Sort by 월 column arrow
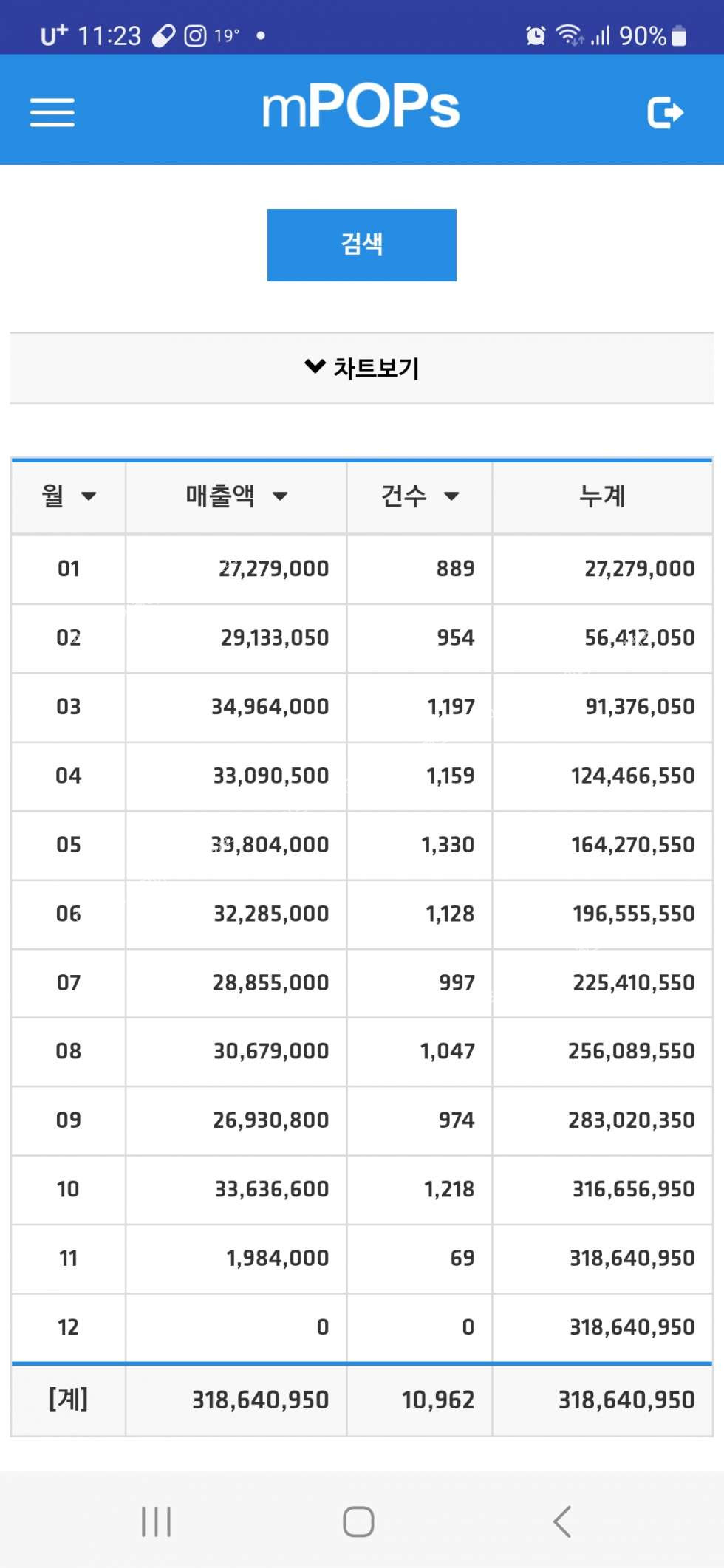 [x=89, y=496]
